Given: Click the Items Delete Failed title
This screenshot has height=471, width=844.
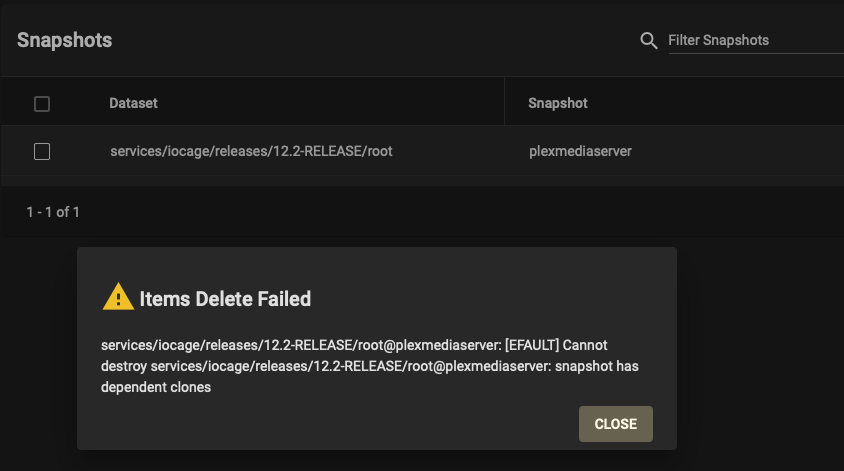Looking at the screenshot, I should [x=225, y=299].
